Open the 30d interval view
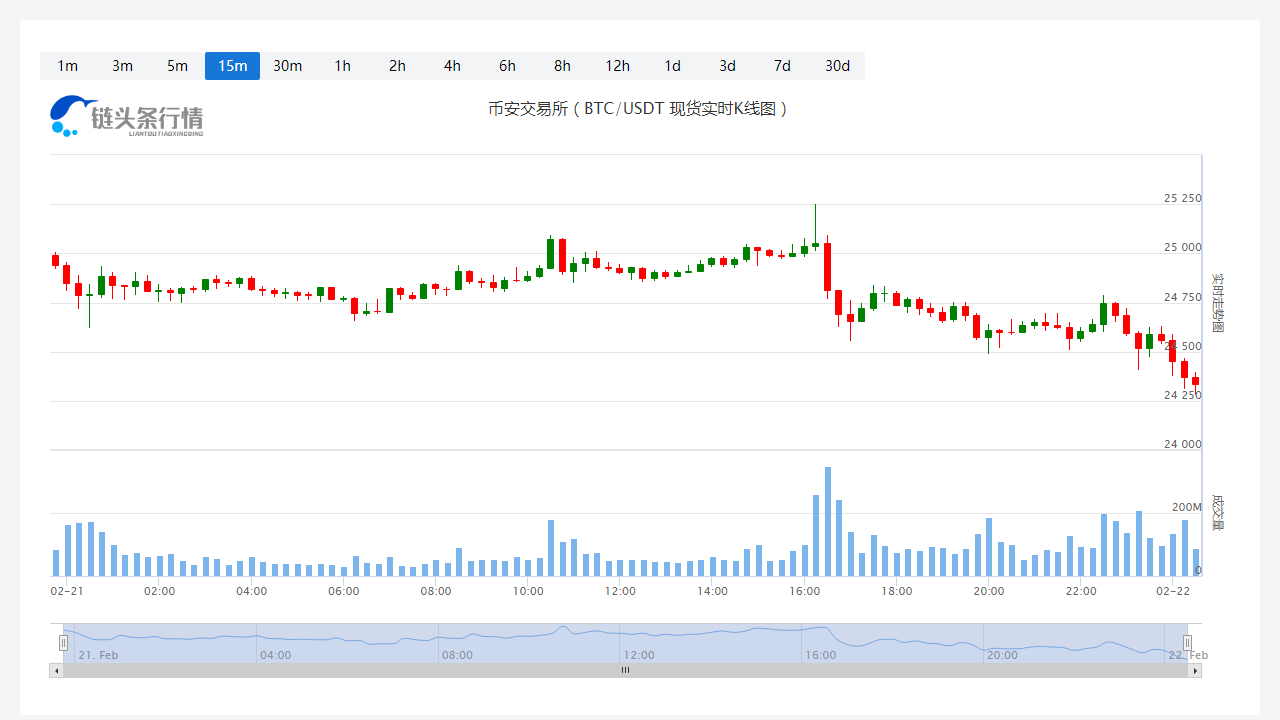This screenshot has height=720, width=1280. [x=837, y=66]
